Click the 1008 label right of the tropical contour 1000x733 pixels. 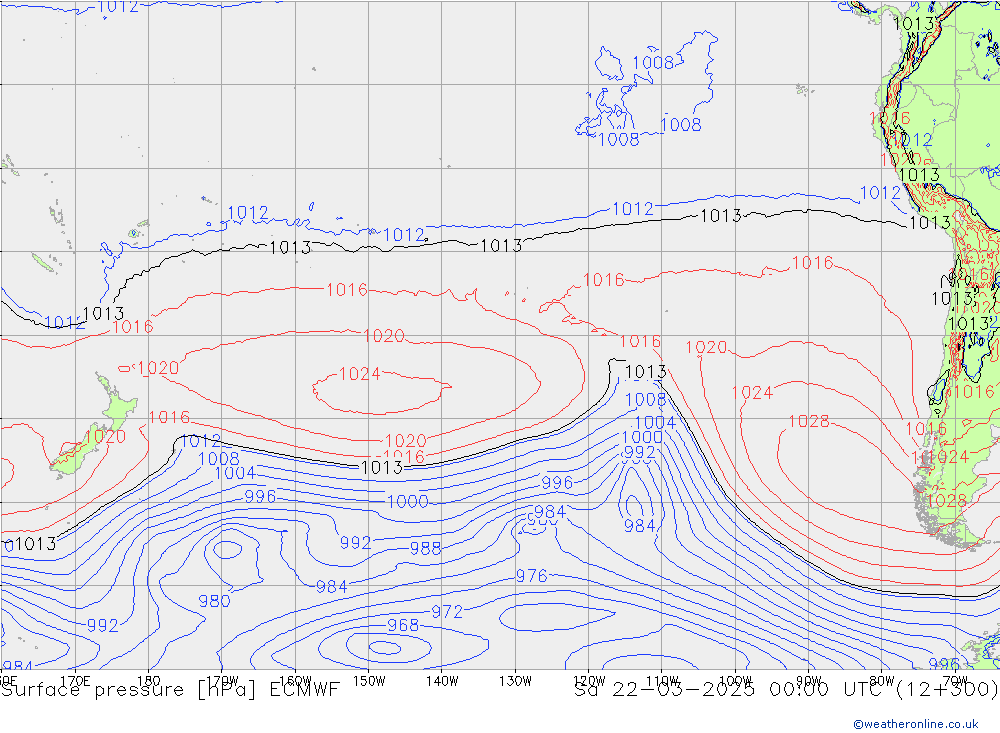click(x=681, y=125)
